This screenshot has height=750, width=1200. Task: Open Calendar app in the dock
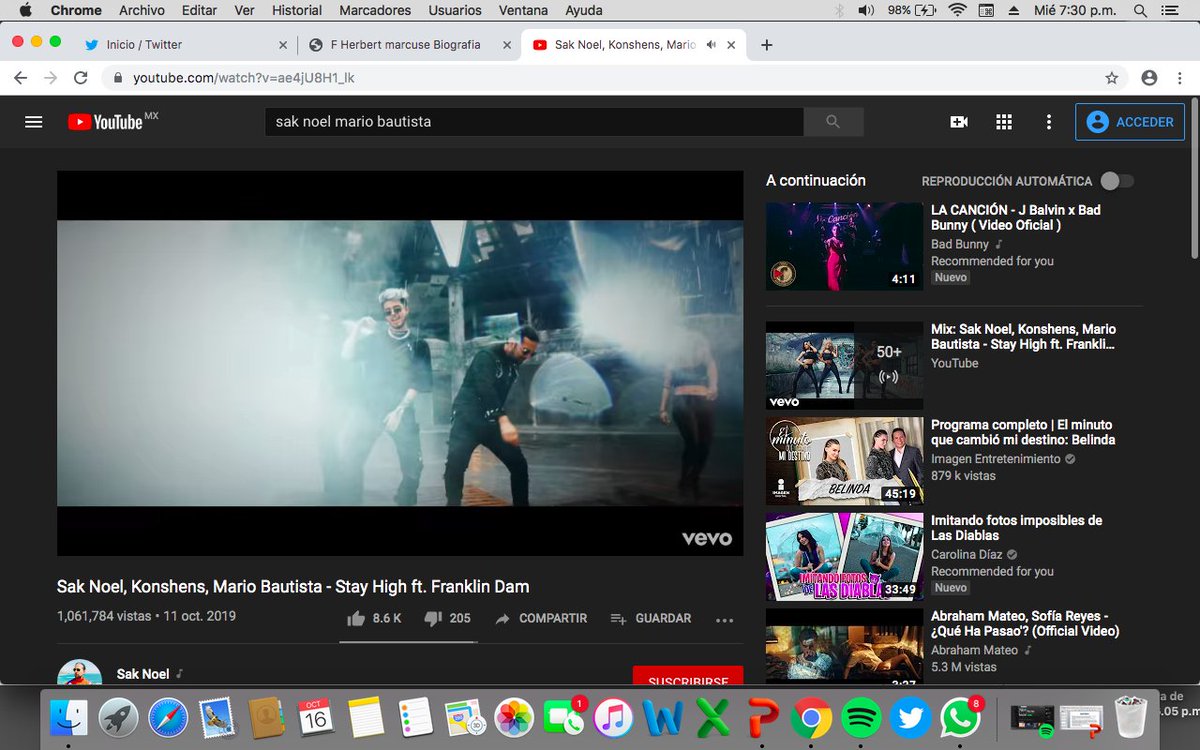coord(316,718)
